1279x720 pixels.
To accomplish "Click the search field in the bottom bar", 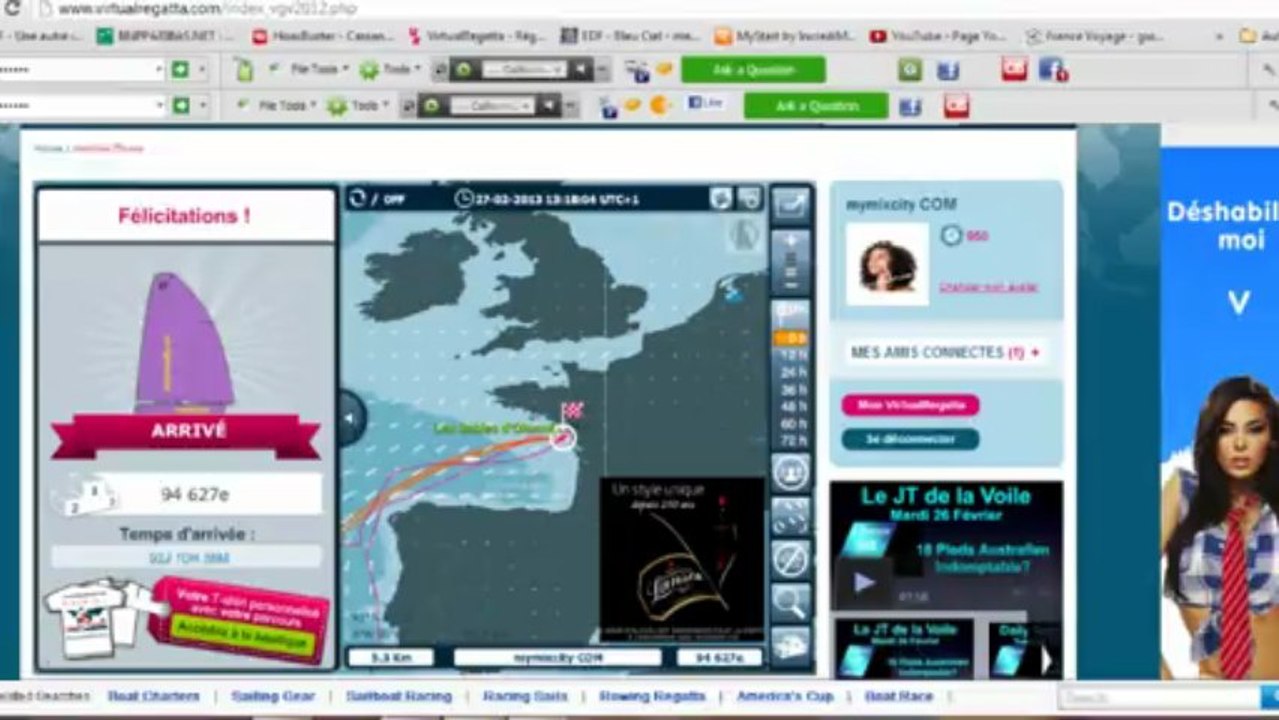I will (x=1160, y=697).
